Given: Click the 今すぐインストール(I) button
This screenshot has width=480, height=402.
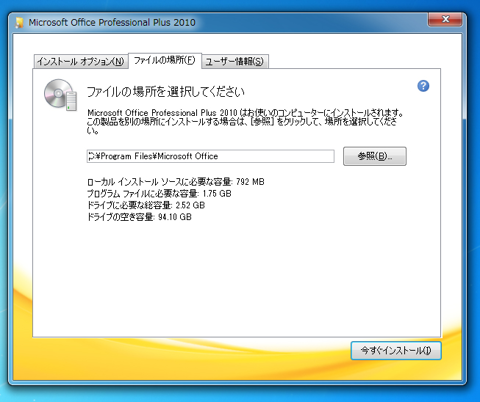Looking at the screenshot, I should (396, 350).
